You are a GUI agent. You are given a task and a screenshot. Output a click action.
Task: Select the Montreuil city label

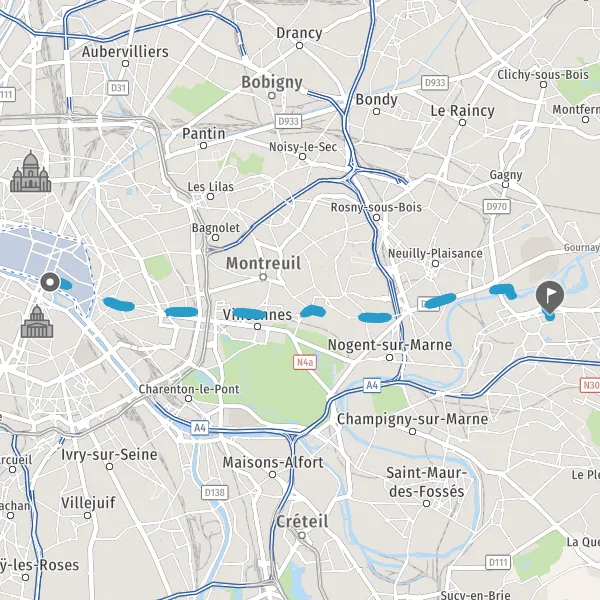263,263
